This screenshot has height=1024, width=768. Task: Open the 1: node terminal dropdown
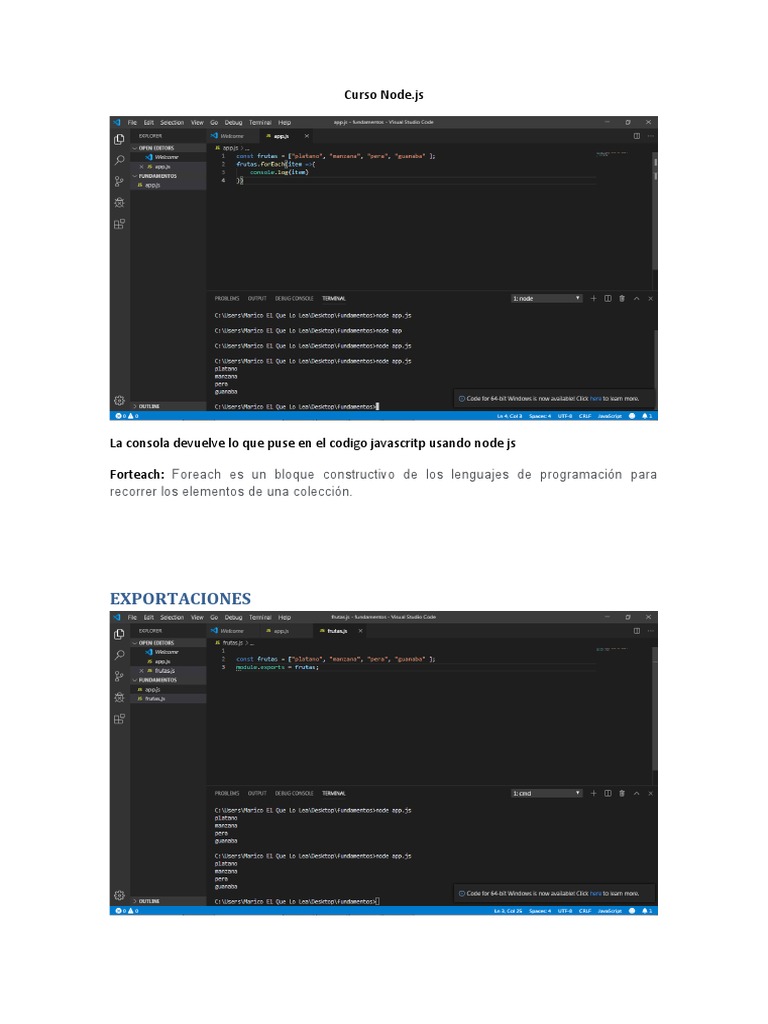(x=546, y=298)
